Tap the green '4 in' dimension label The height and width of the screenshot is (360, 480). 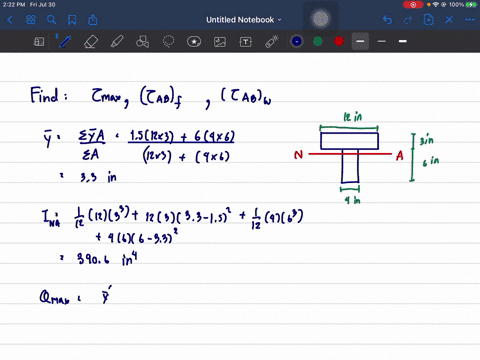tap(353, 200)
